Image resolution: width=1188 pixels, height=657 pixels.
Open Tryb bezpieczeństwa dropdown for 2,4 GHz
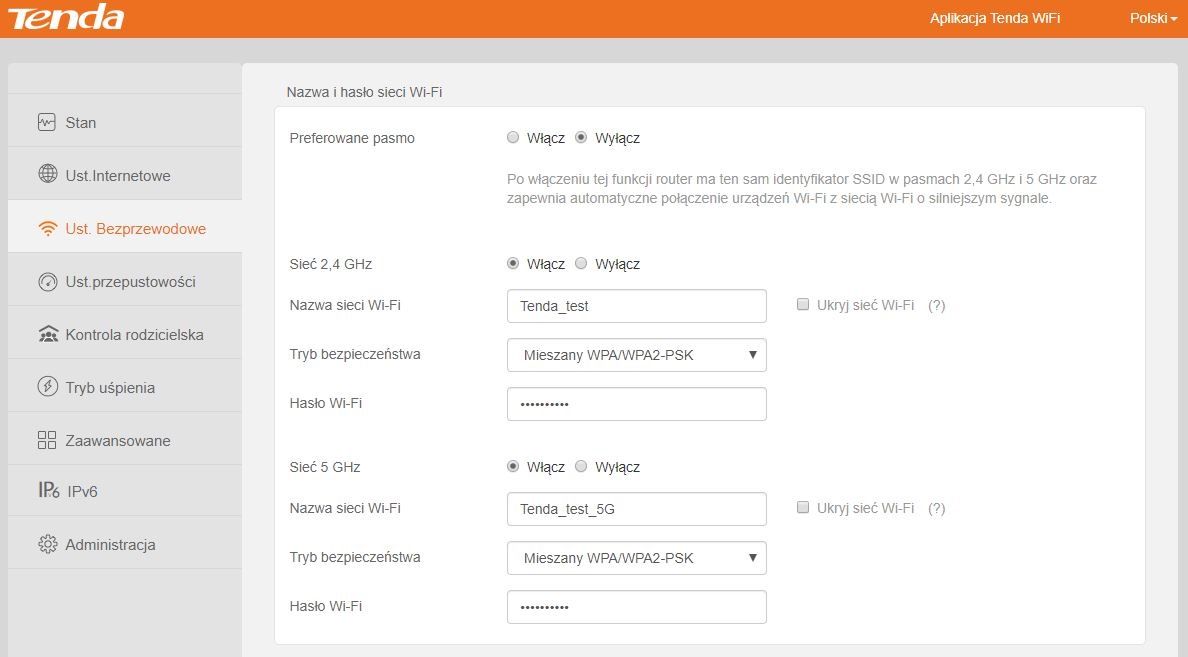click(636, 355)
